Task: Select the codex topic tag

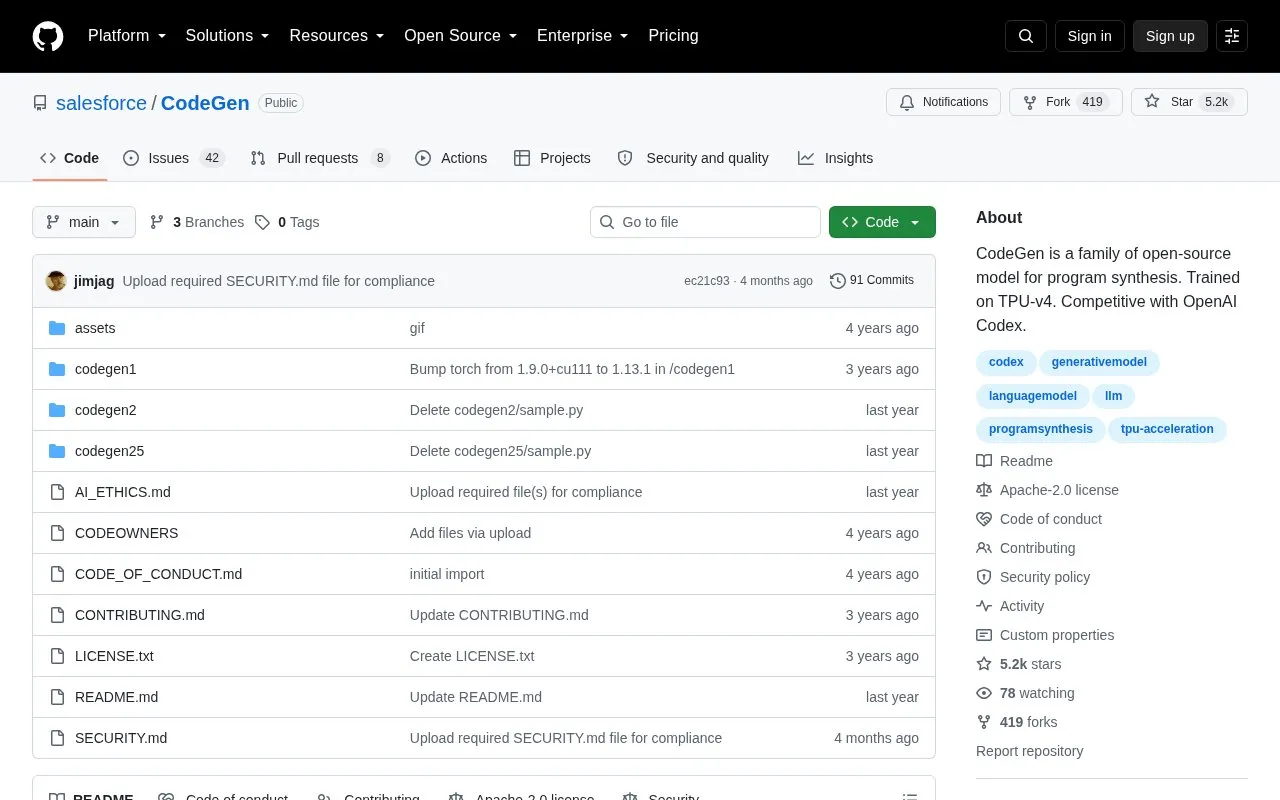Action: [1006, 362]
